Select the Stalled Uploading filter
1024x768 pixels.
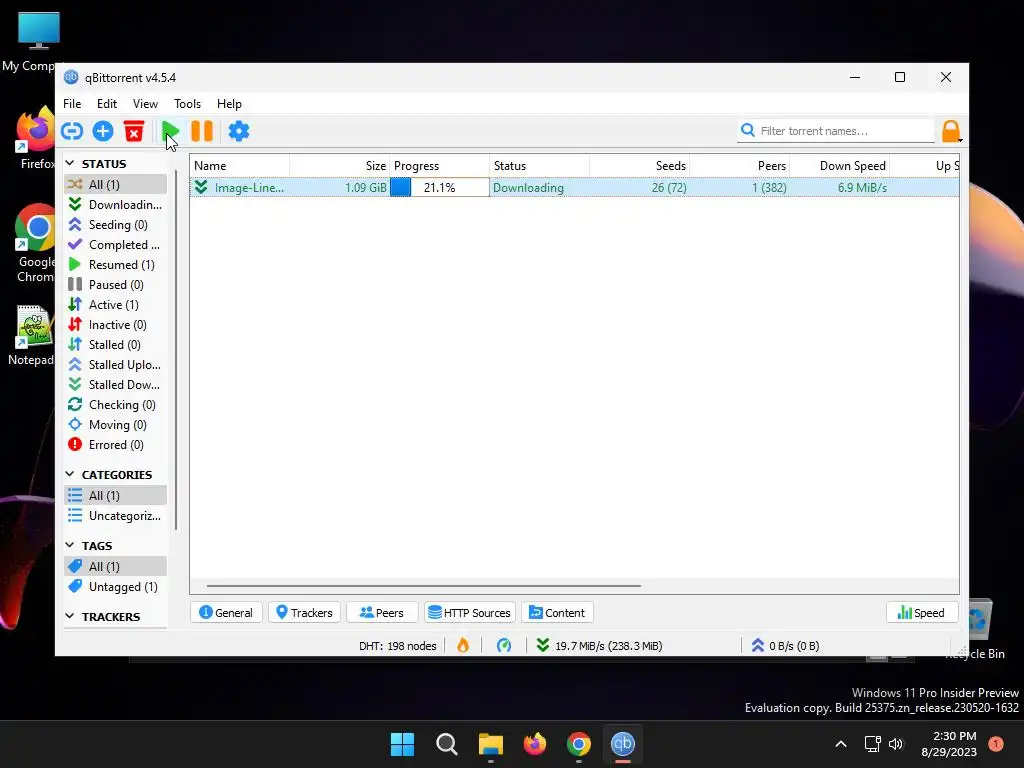click(x=116, y=365)
